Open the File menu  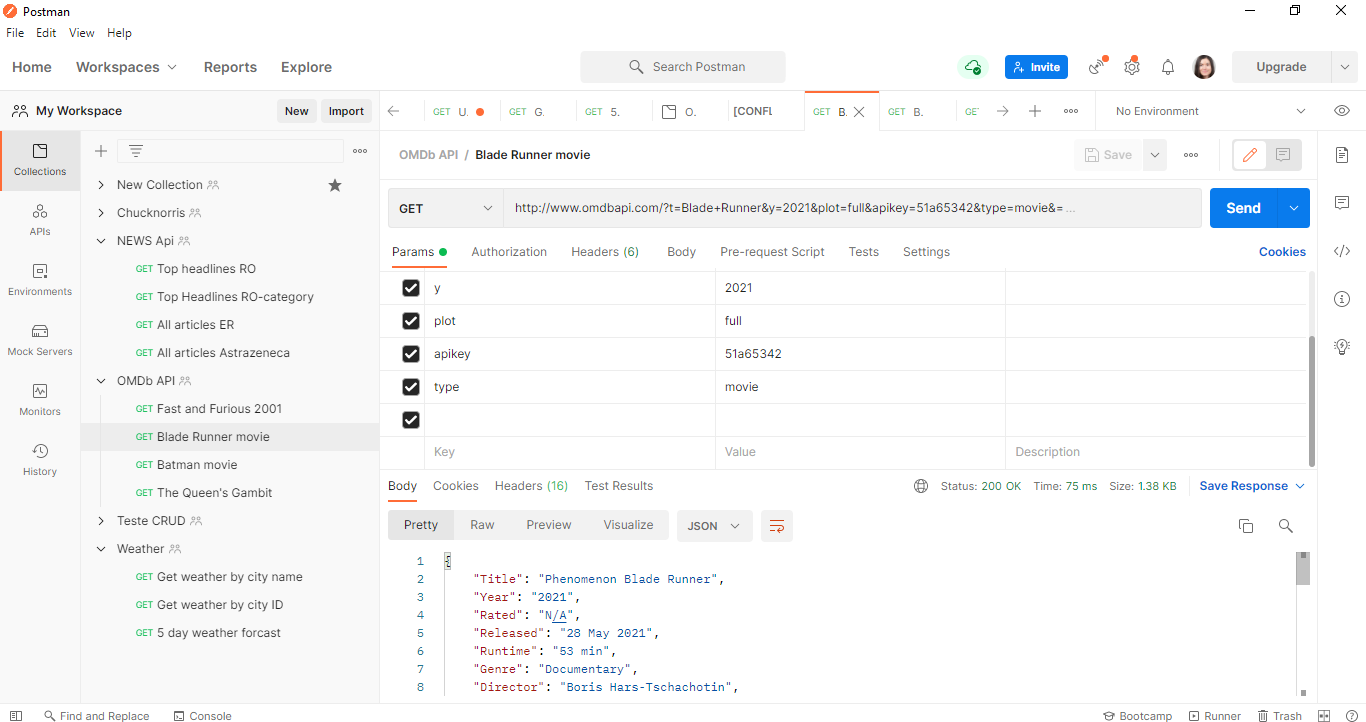(x=15, y=33)
